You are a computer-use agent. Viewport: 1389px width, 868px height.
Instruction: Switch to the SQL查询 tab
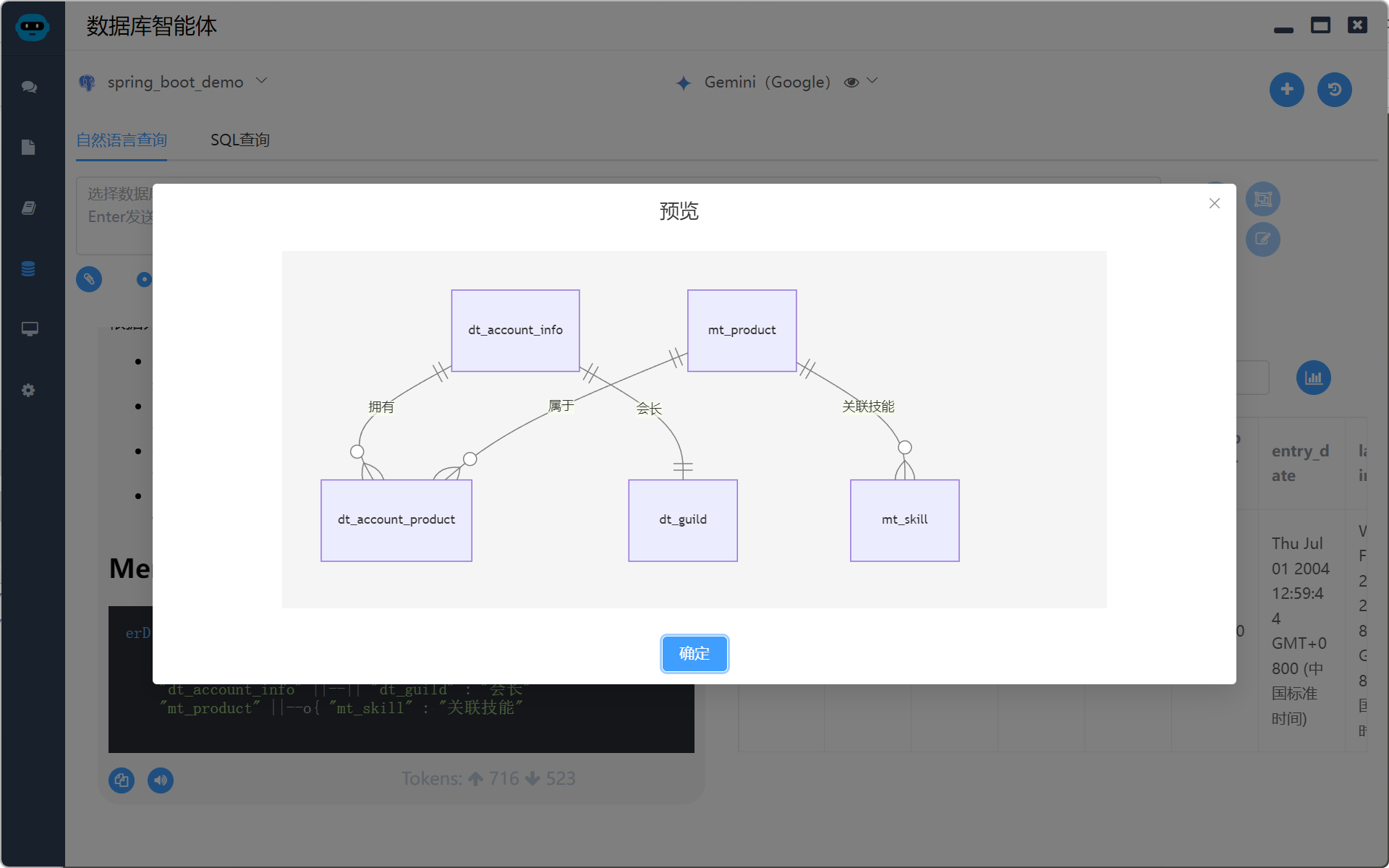point(240,140)
